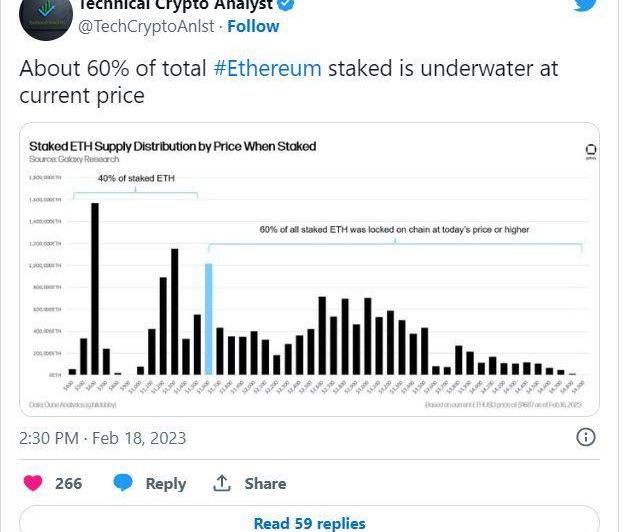This screenshot has width=622, height=532.
Task: Open the tweet info circle icon
Action: (x=586, y=437)
